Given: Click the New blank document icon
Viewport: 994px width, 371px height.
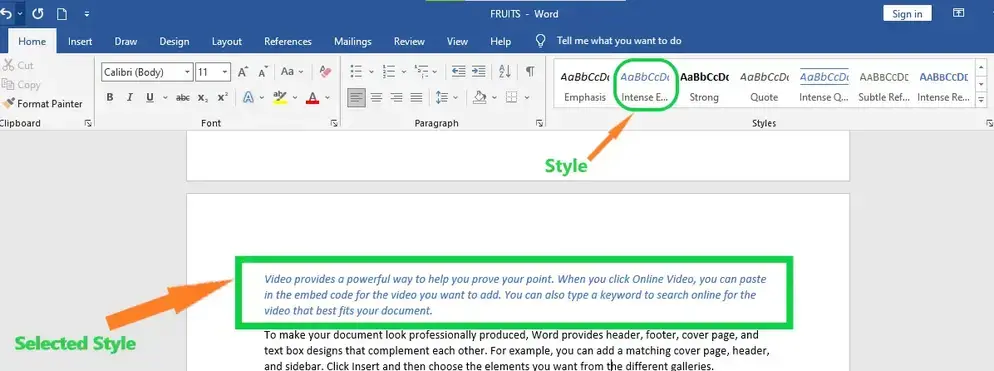Looking at the screenshot, I should [x=61, y=13].
